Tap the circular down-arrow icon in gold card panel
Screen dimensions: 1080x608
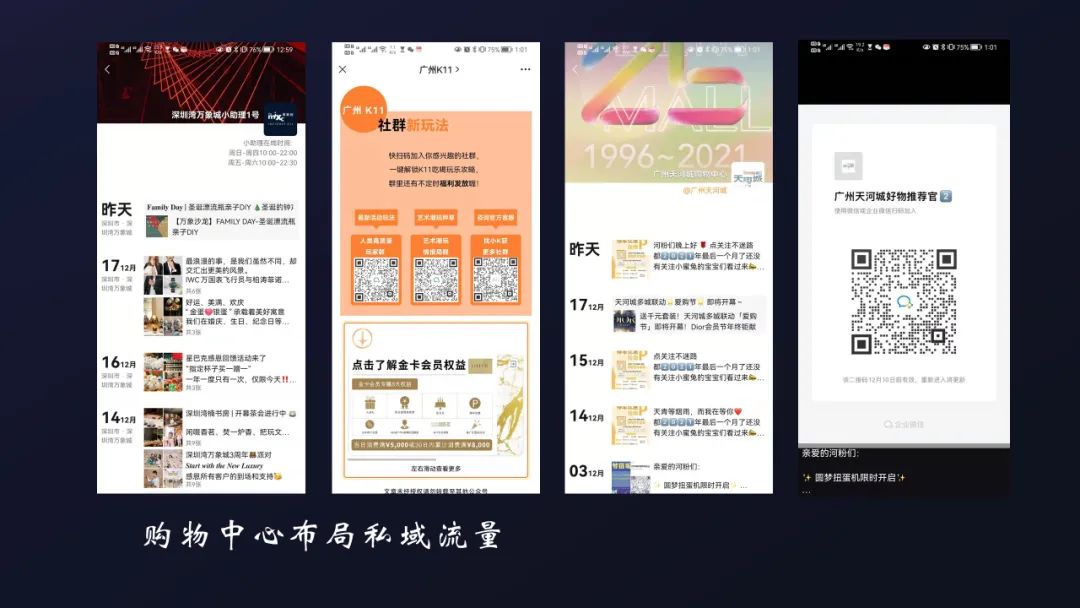click(x=362, y=338)
